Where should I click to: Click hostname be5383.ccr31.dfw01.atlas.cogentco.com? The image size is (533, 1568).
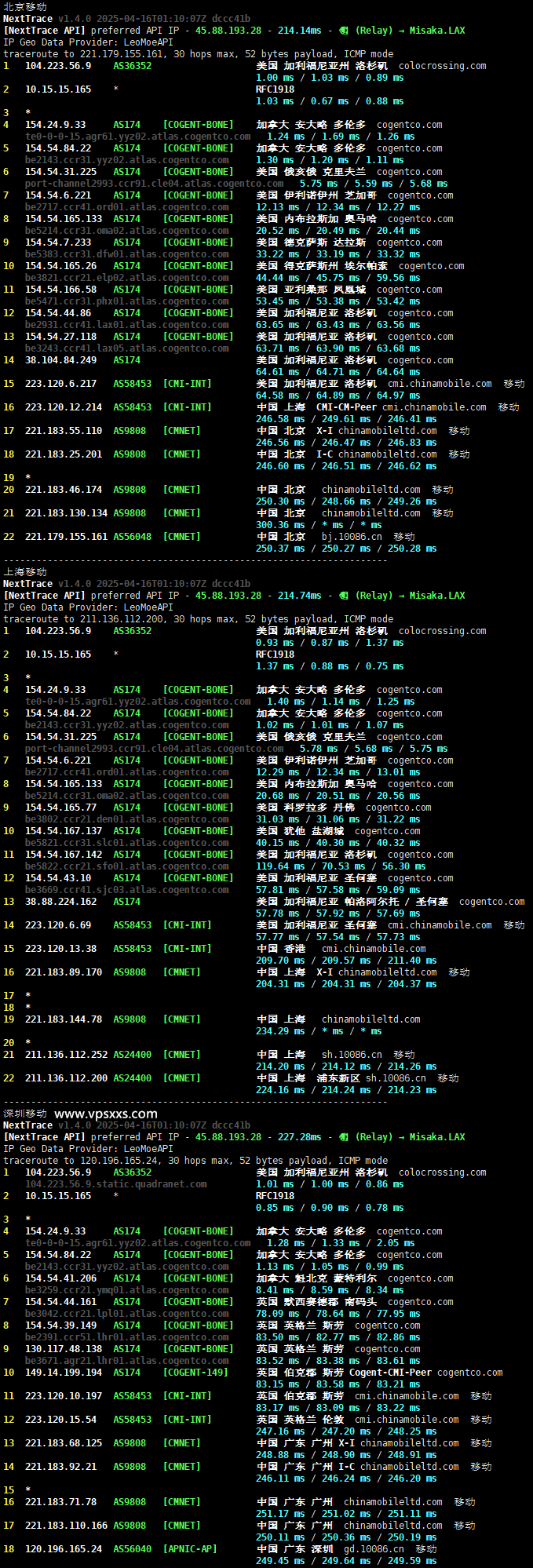click(127, 254)
